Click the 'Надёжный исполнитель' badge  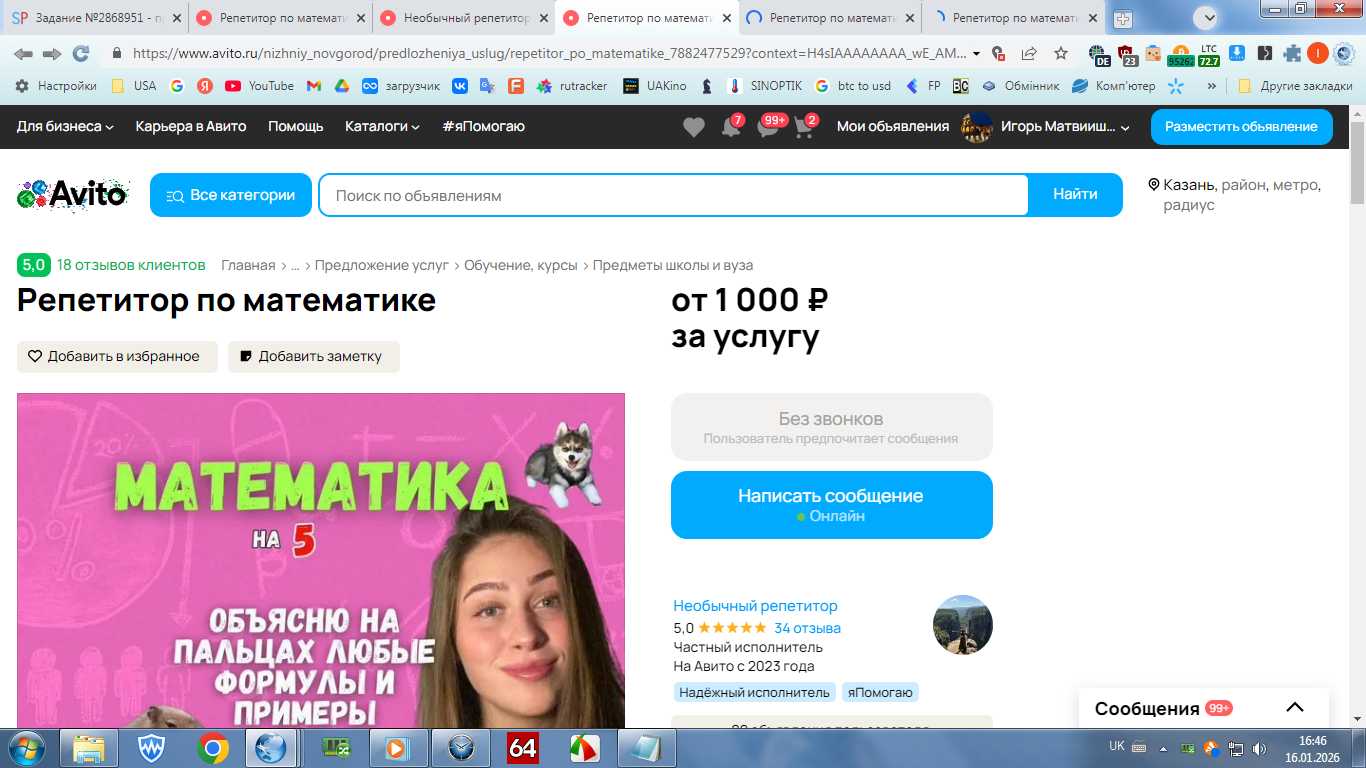click(754, 692)
